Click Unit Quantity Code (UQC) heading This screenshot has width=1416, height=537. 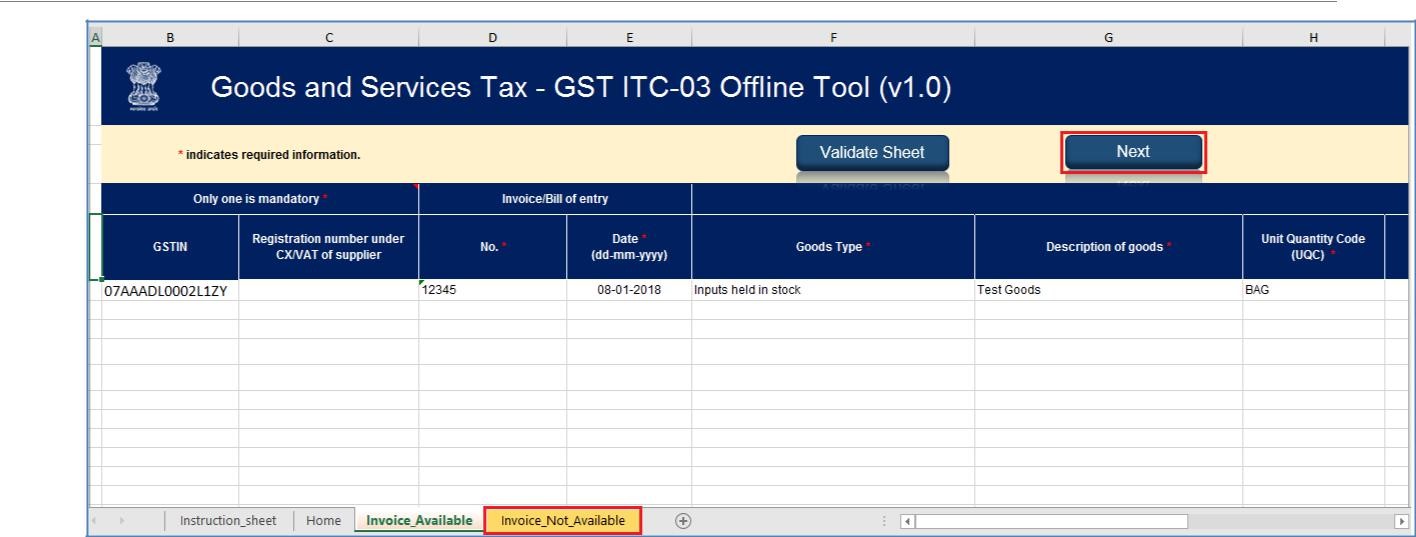tap(1313, 247)
